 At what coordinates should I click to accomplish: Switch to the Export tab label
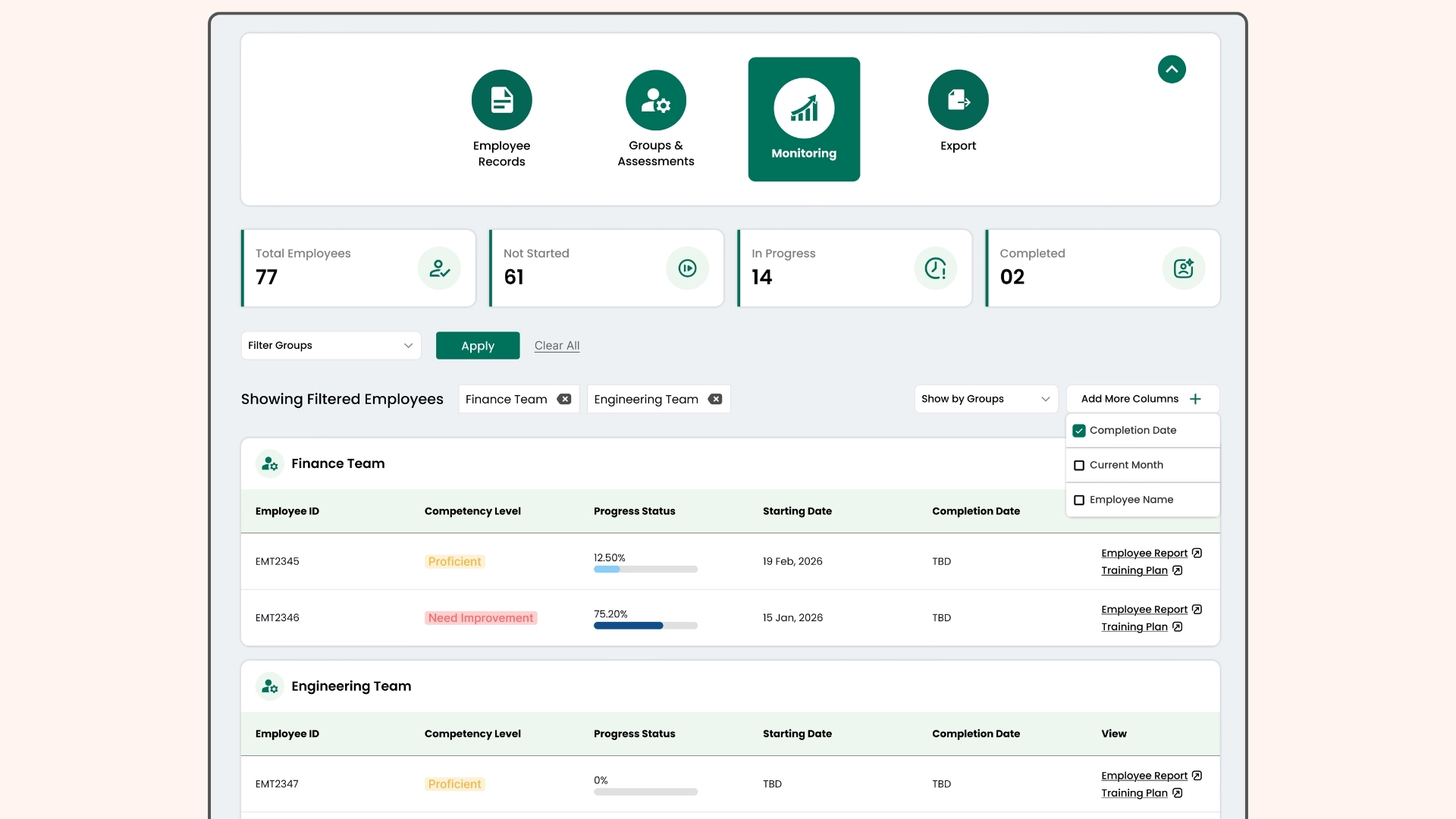click(x=958, y=146)
